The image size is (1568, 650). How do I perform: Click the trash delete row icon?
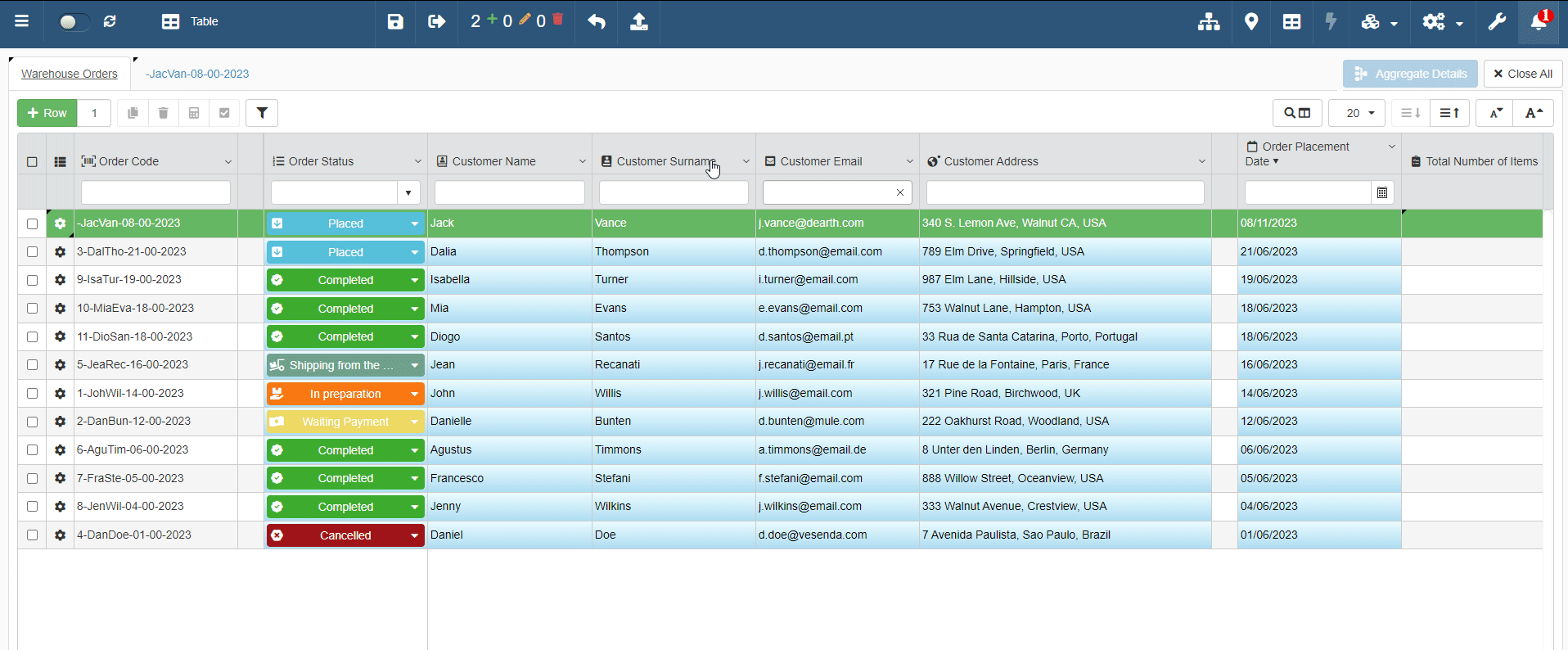163,113
